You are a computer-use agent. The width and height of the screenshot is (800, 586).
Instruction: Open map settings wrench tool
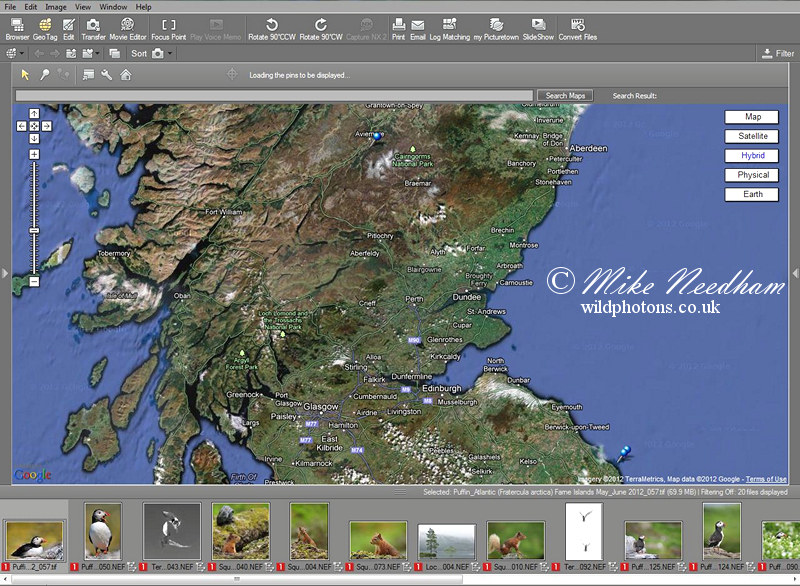tap(107, 75)
